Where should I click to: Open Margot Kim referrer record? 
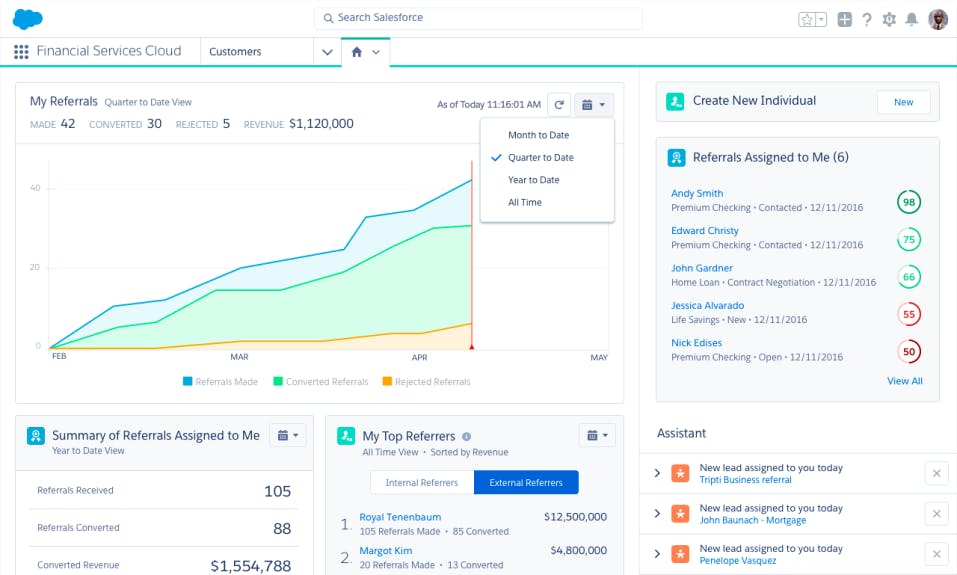[x=385, y=551]
